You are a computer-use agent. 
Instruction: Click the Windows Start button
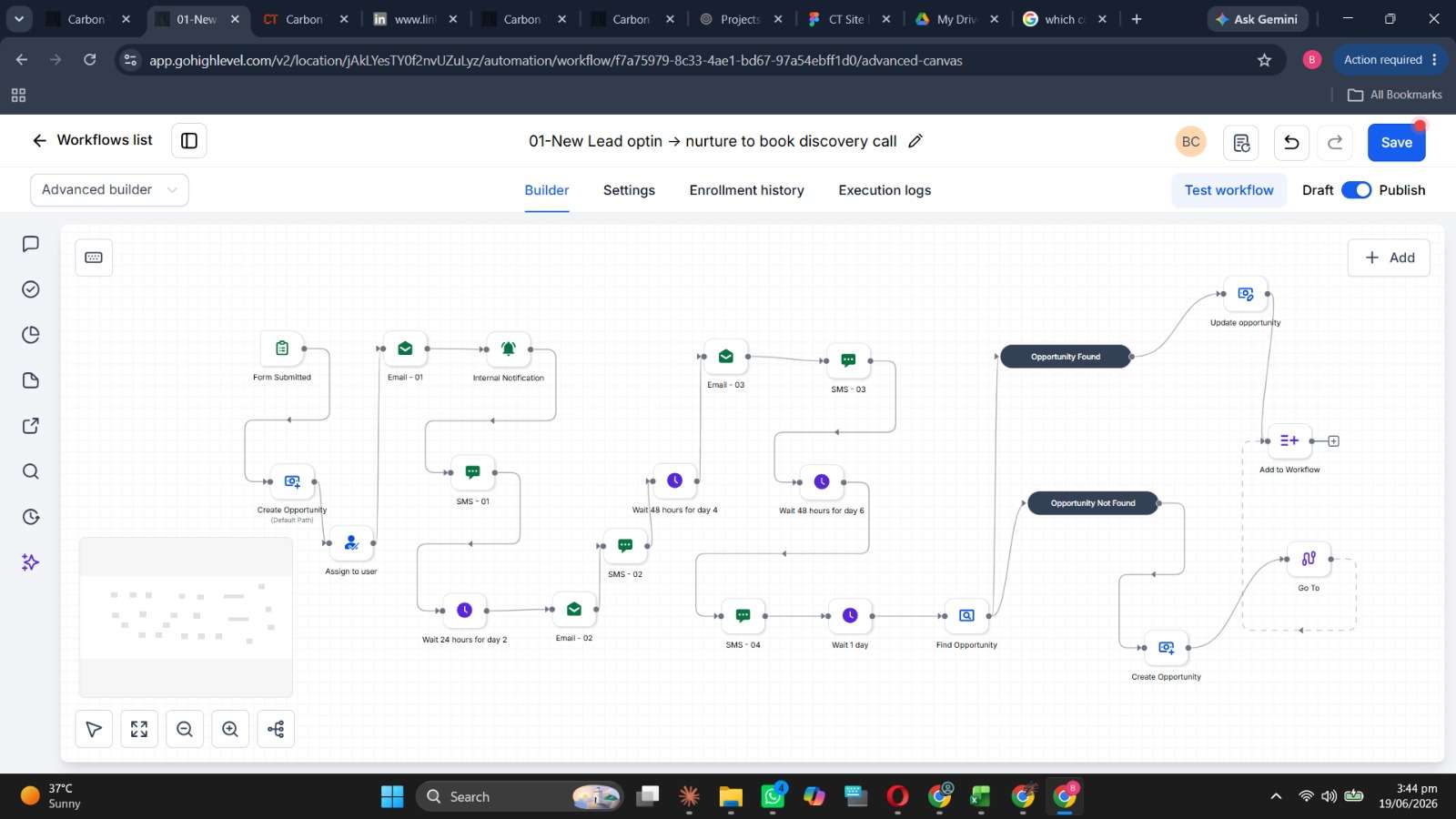(x=392, y=796)
